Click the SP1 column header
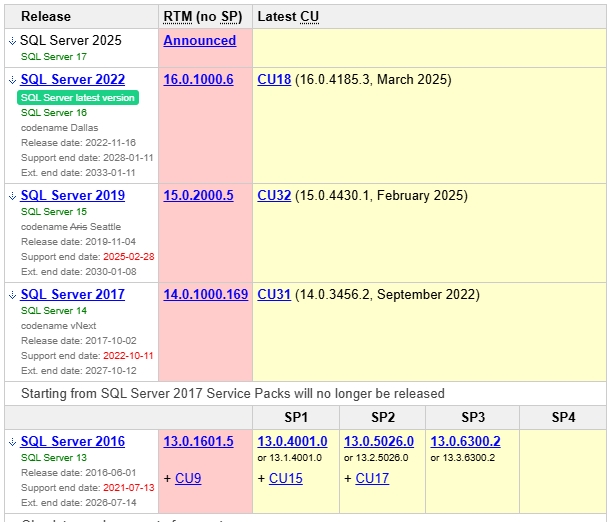Viewport: 616px width, 522px height. click(296, 417)
